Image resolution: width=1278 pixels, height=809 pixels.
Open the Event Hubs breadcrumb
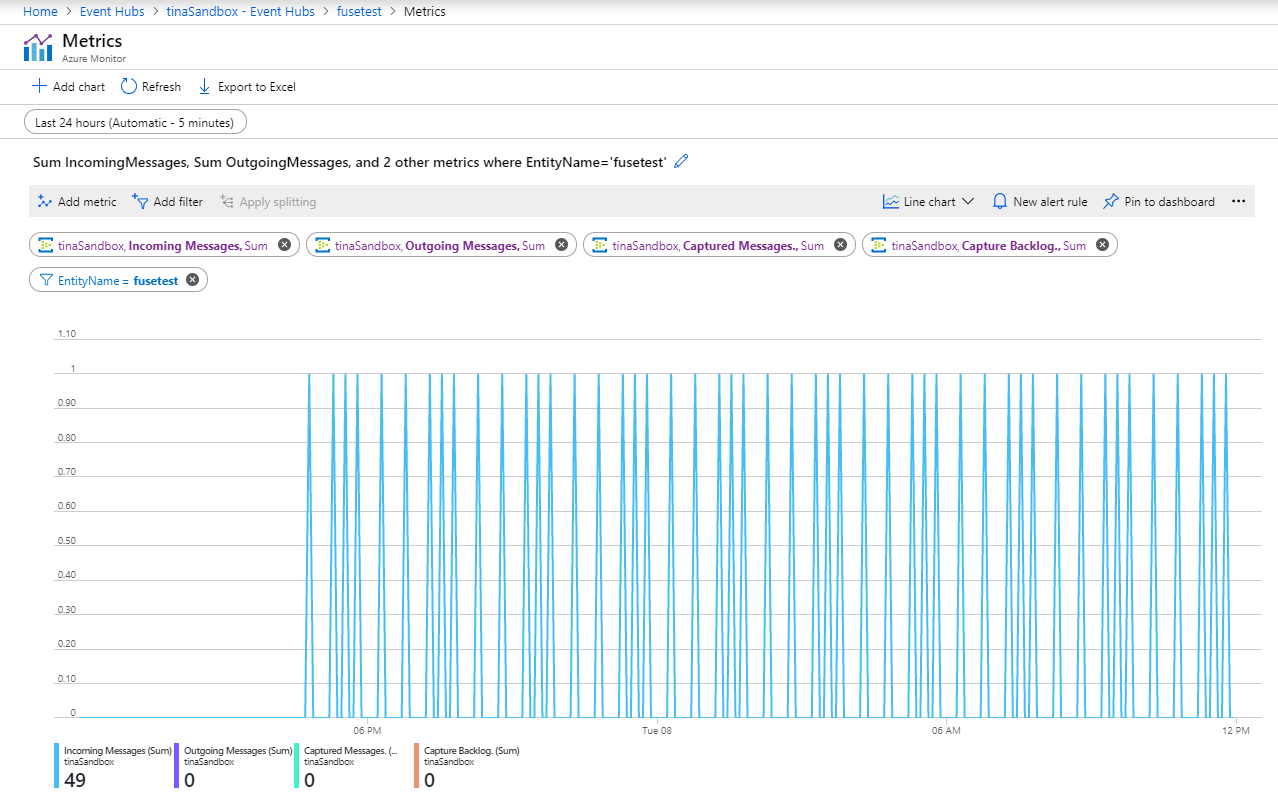pos(112,12)
